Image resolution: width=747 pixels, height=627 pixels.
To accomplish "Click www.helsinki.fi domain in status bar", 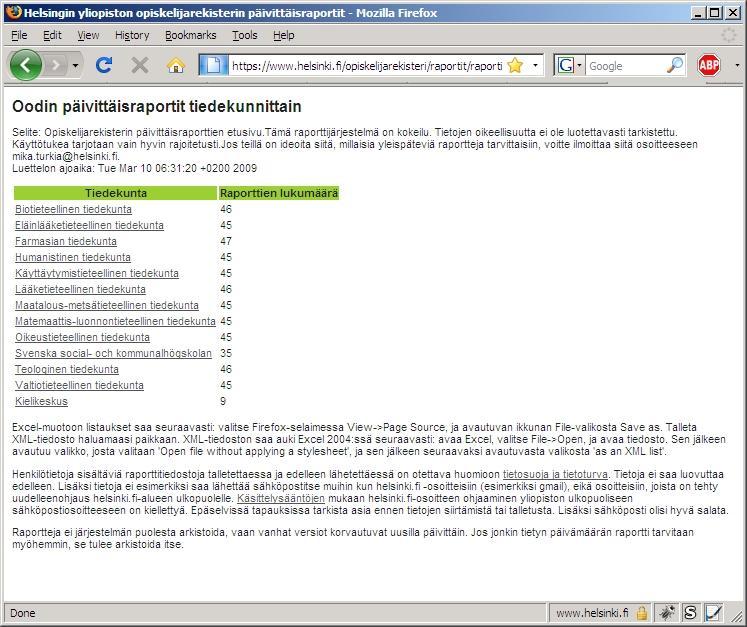I will pyautogui.click(x=592, y=613).
